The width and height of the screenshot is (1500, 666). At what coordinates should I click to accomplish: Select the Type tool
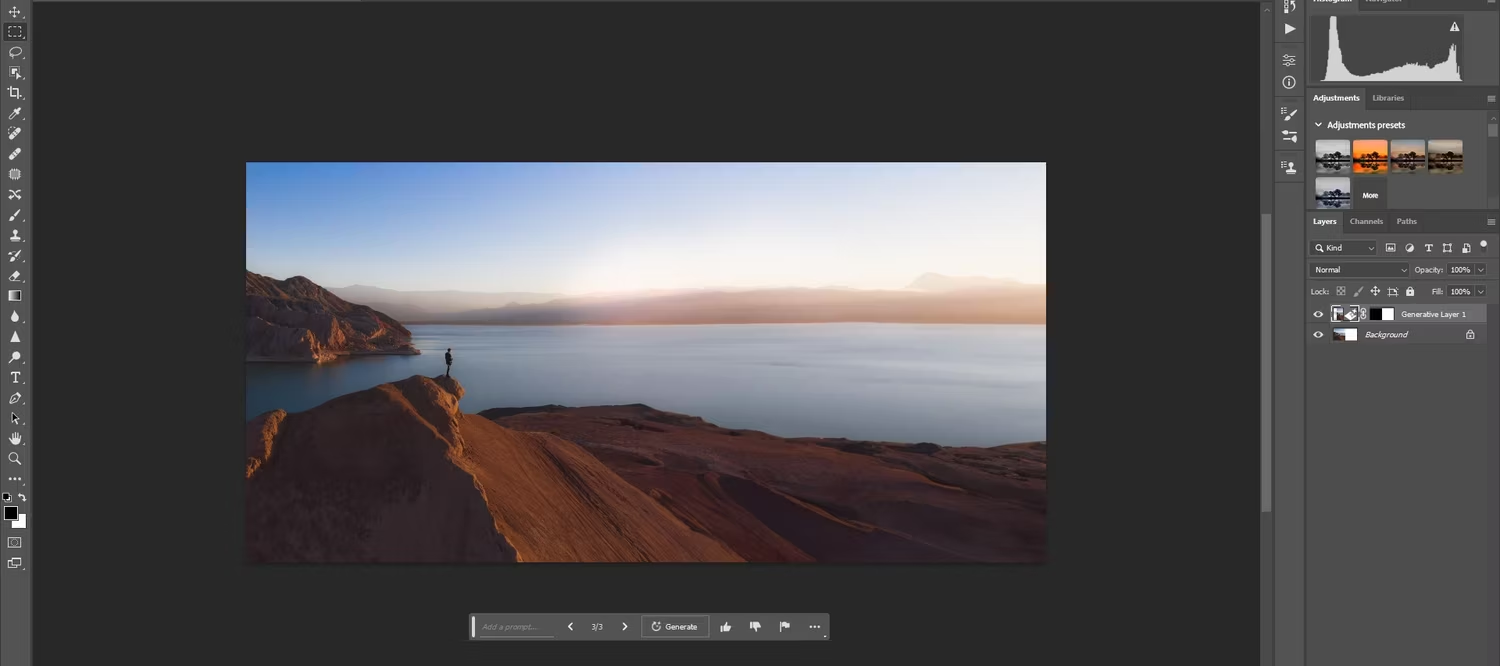[x=15, y=377]
